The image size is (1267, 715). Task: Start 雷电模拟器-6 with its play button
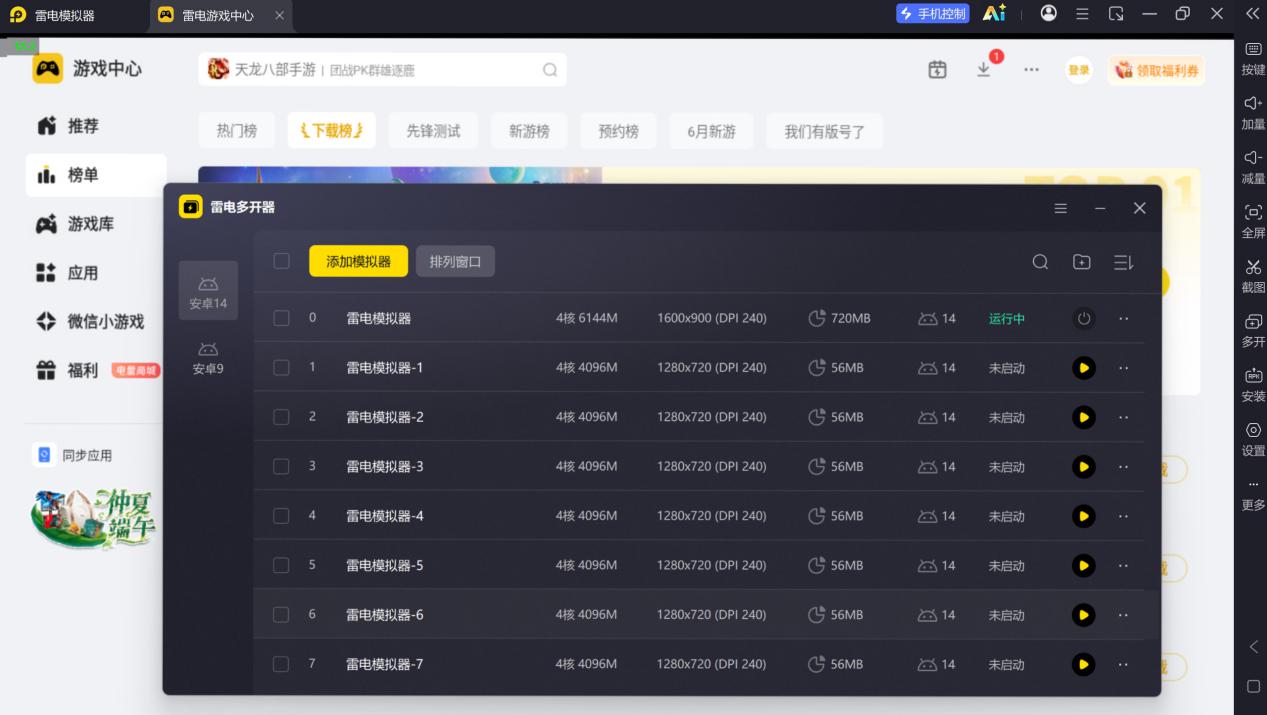1083,614
